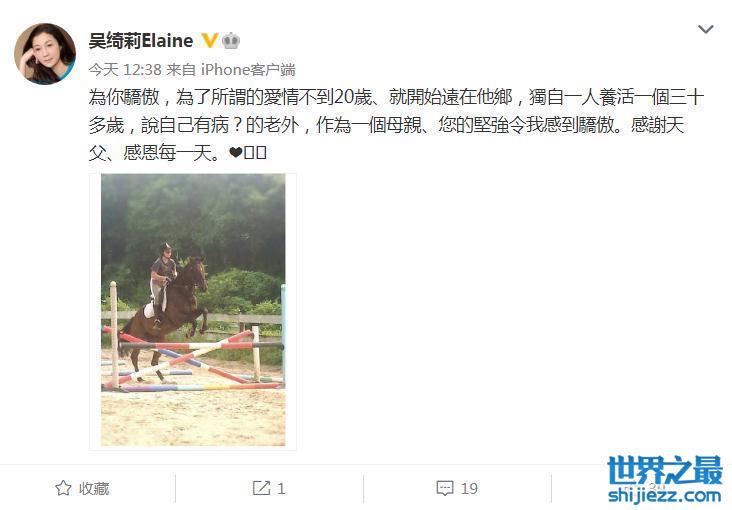Open comments via speech bubble icon
The height and width of the screenshot is (510, 732).
[x=445, y=489]
